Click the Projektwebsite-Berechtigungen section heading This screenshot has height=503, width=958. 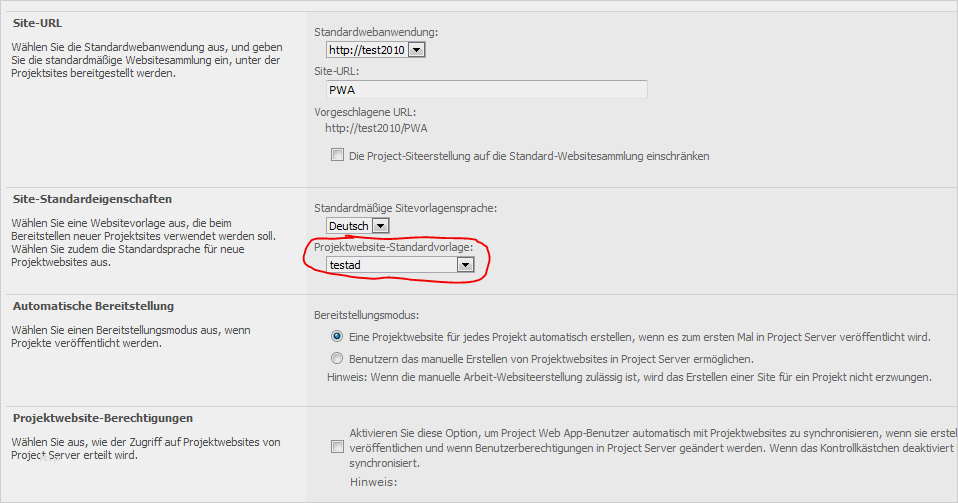102,417
